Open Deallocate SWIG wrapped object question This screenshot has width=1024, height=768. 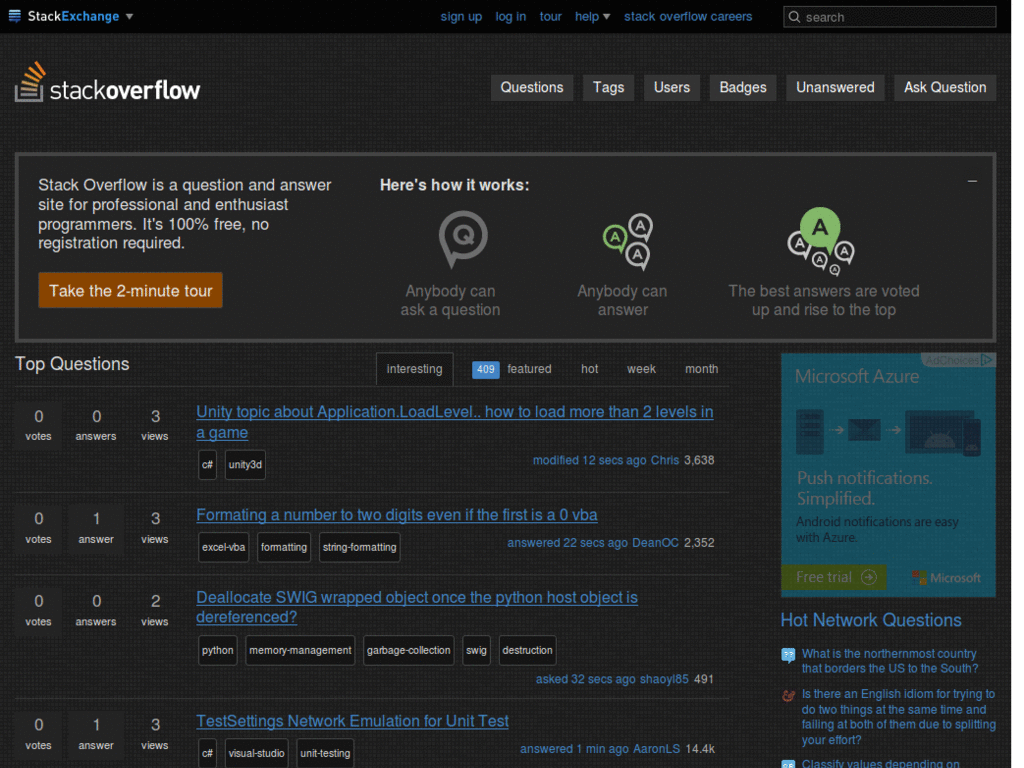coord(417,607)
